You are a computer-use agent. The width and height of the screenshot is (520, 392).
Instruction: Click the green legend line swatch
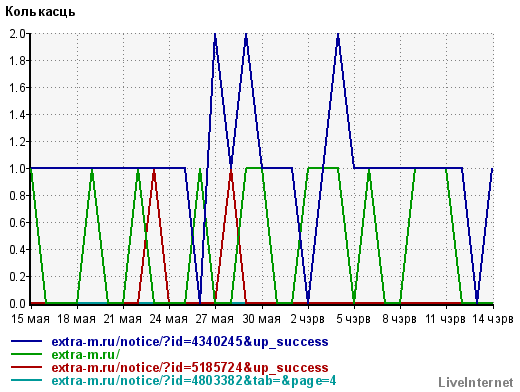click(x=27, y=354)
